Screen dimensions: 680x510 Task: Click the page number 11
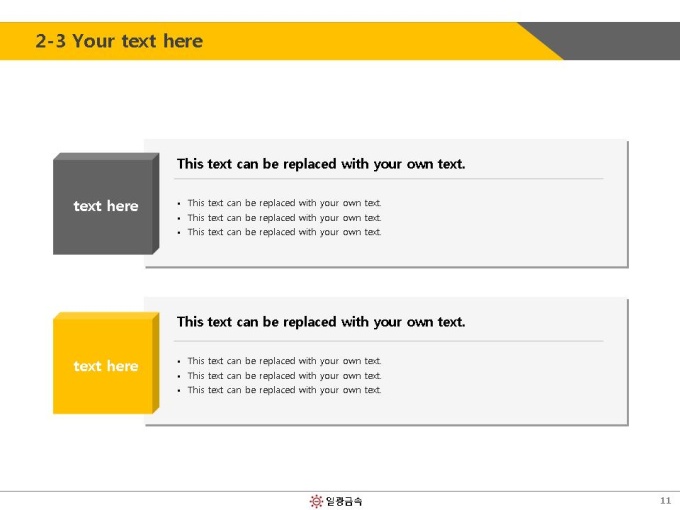pyautogui.click(x=665, y=500)
